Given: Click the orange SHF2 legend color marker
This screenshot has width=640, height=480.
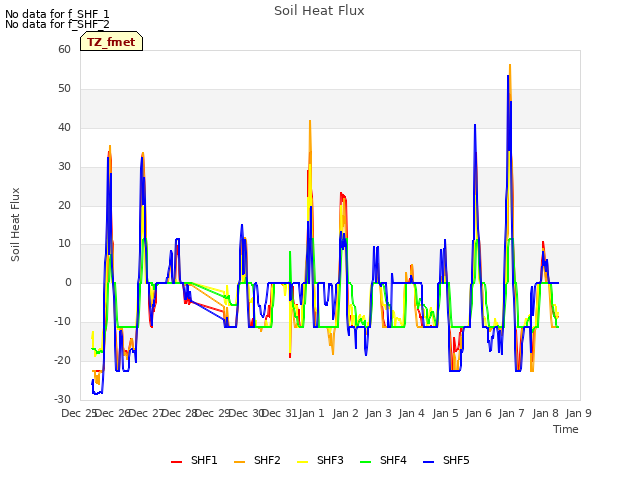Looking at the screenshot, I should (x=240, y=462).
